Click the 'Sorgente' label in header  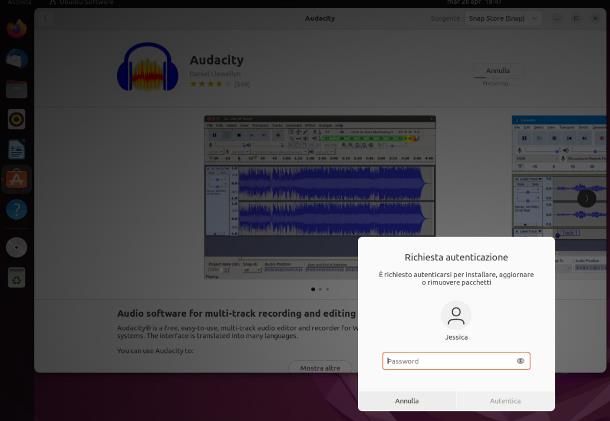point(445,18)
